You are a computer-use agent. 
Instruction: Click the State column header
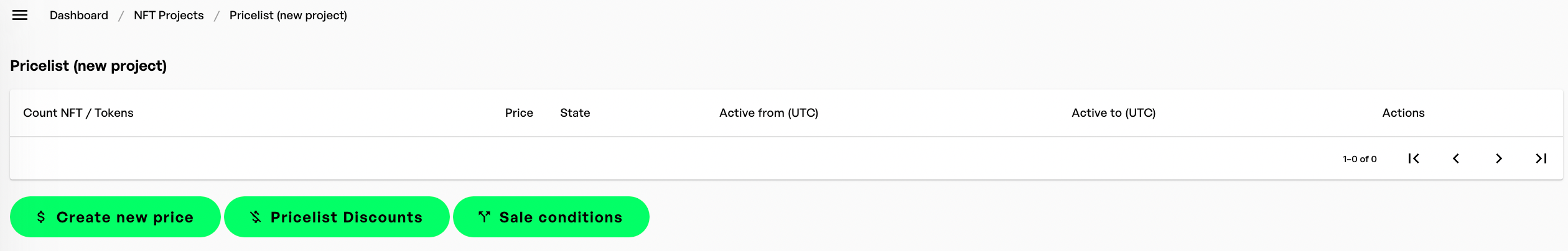[x=575, y=113]
